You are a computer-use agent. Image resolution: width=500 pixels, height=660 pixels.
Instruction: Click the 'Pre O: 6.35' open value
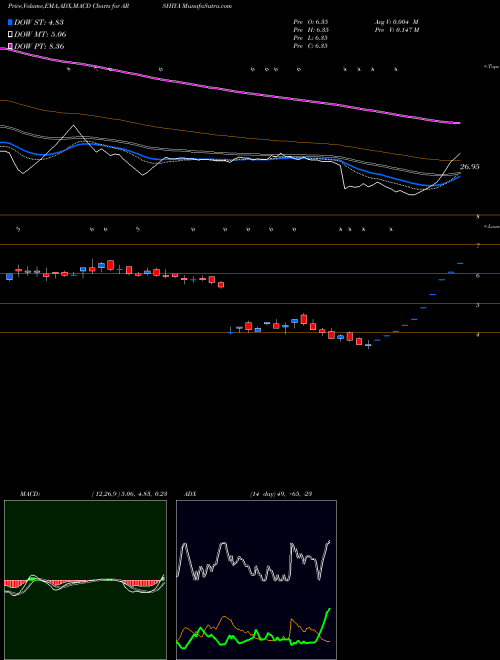point(311,22)
